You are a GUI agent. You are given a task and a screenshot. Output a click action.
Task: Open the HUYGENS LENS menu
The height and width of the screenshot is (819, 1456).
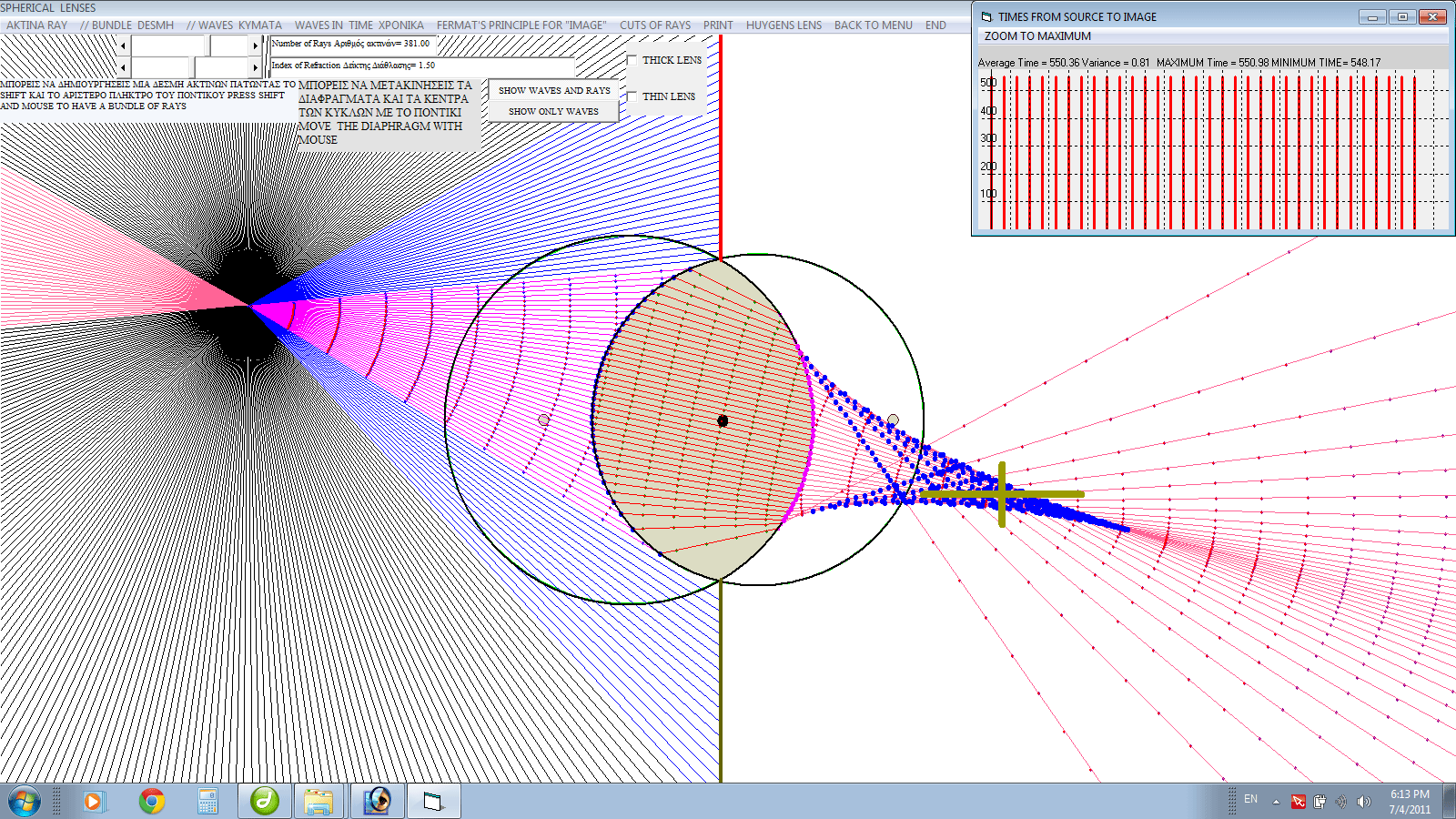pyautogui.click(x=784, y=25)
